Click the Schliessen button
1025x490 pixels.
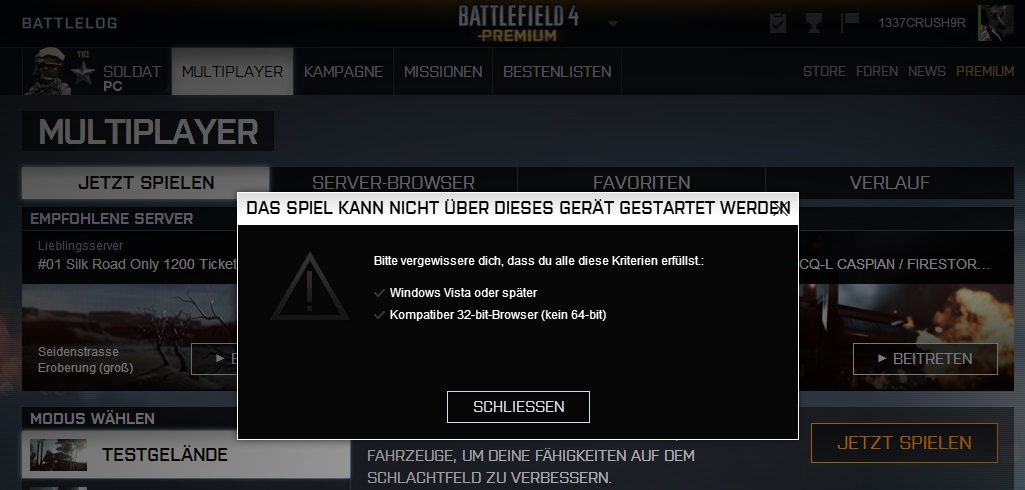[518, 407]
